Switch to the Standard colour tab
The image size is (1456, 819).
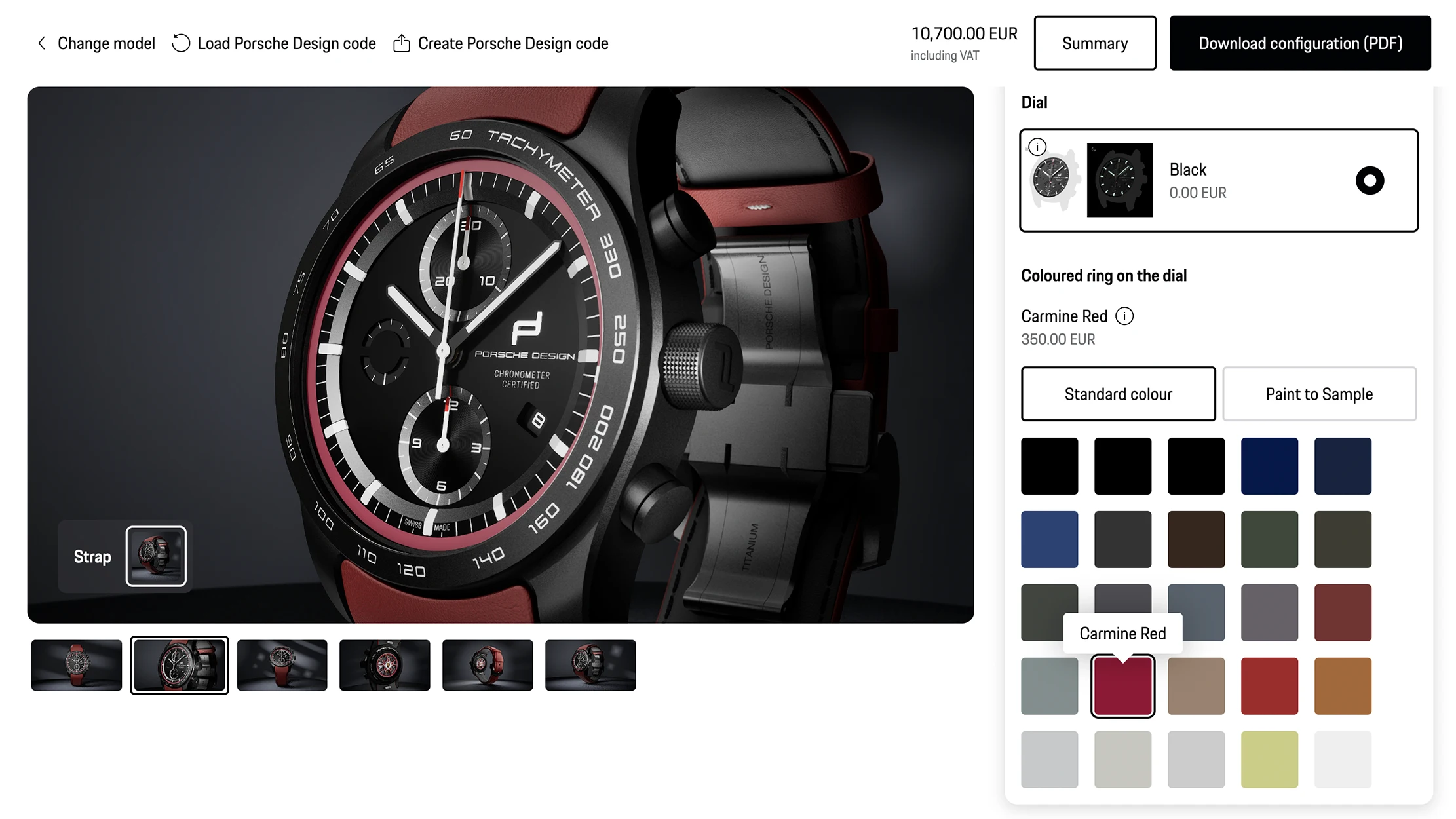coord(1118,394)
